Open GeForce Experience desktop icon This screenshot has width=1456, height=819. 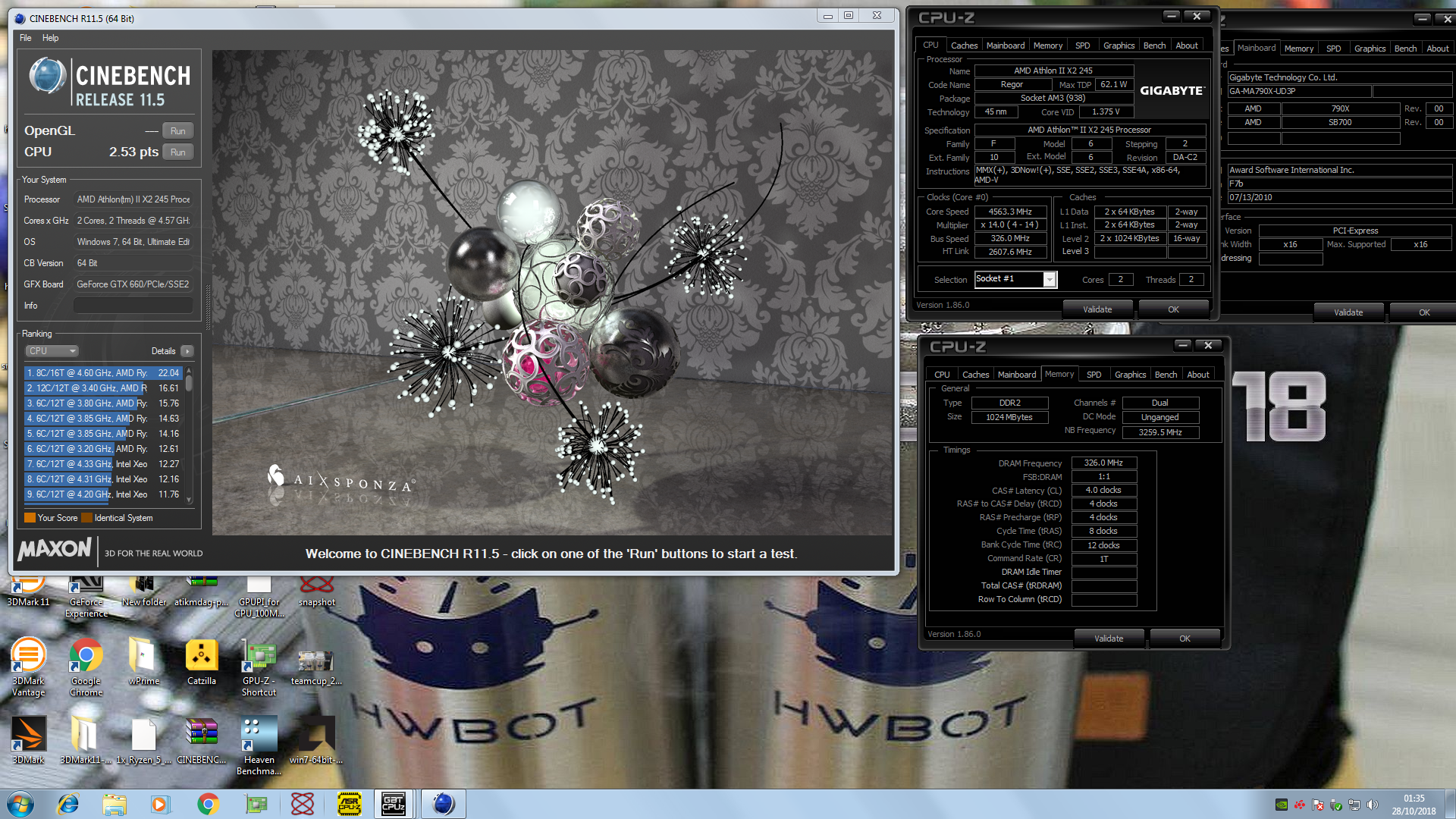86,595
